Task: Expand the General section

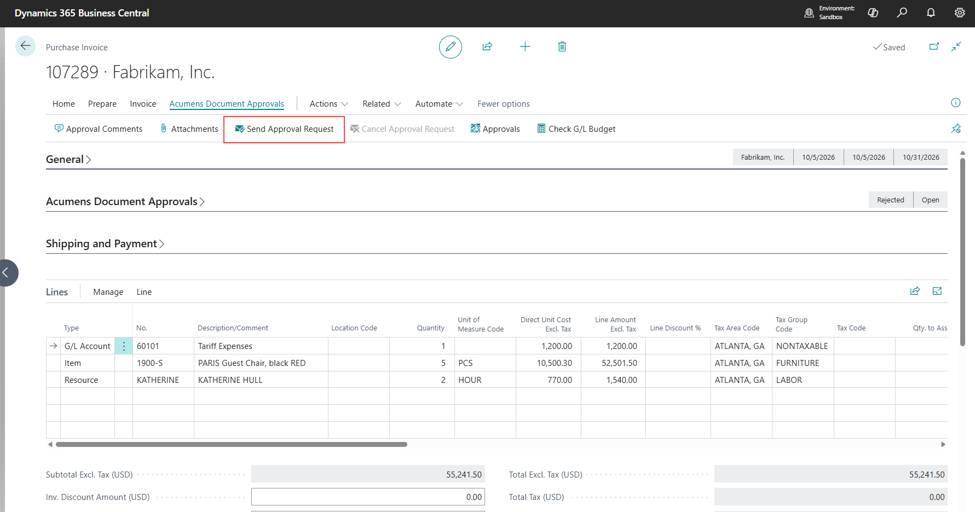Action: point(68,159)
